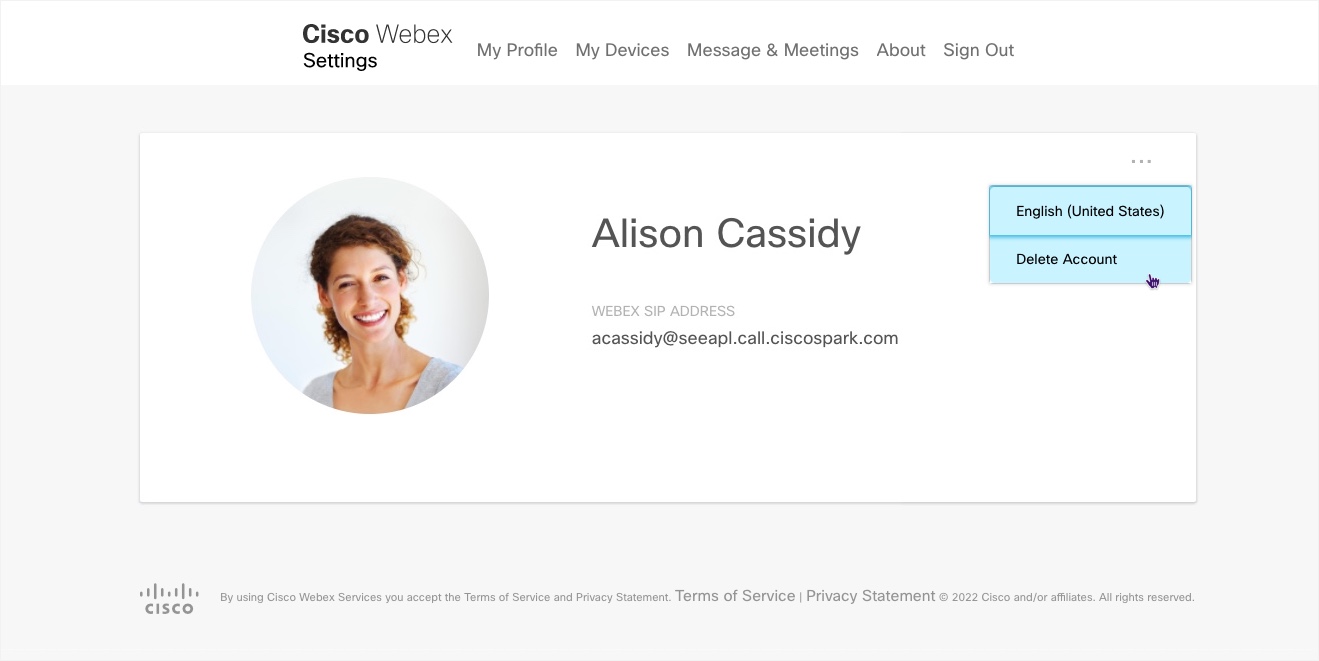Open the My Profile tab

[x=517, y=50]
